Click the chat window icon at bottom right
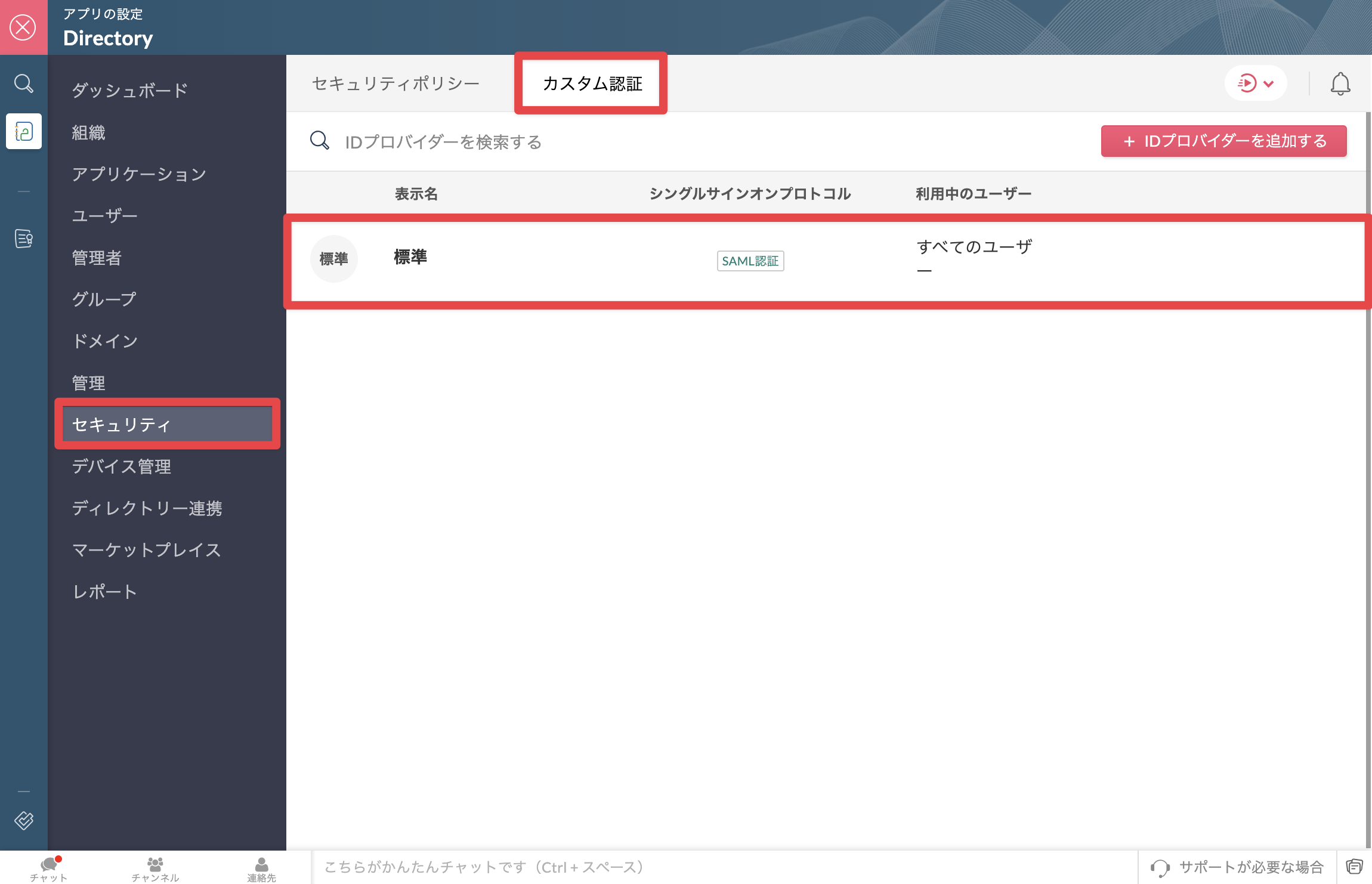 click(1354, 867)
